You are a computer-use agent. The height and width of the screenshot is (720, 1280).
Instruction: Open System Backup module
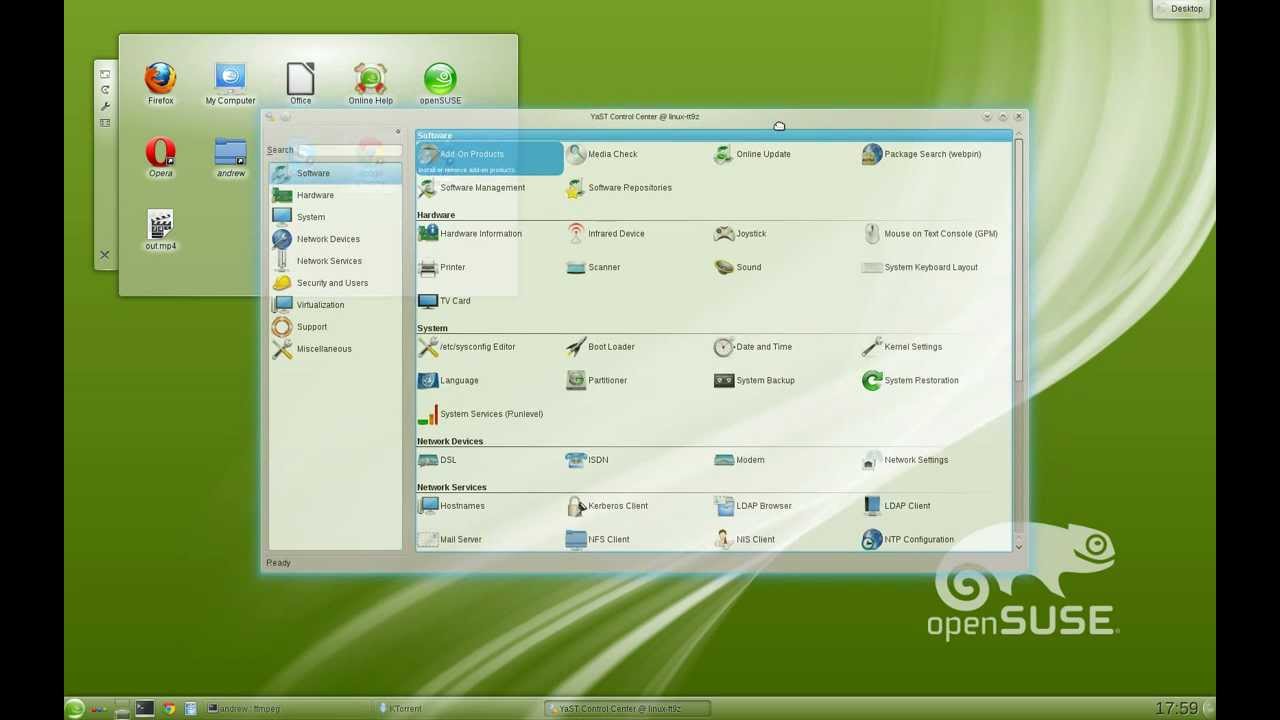(x=754, y=381)
